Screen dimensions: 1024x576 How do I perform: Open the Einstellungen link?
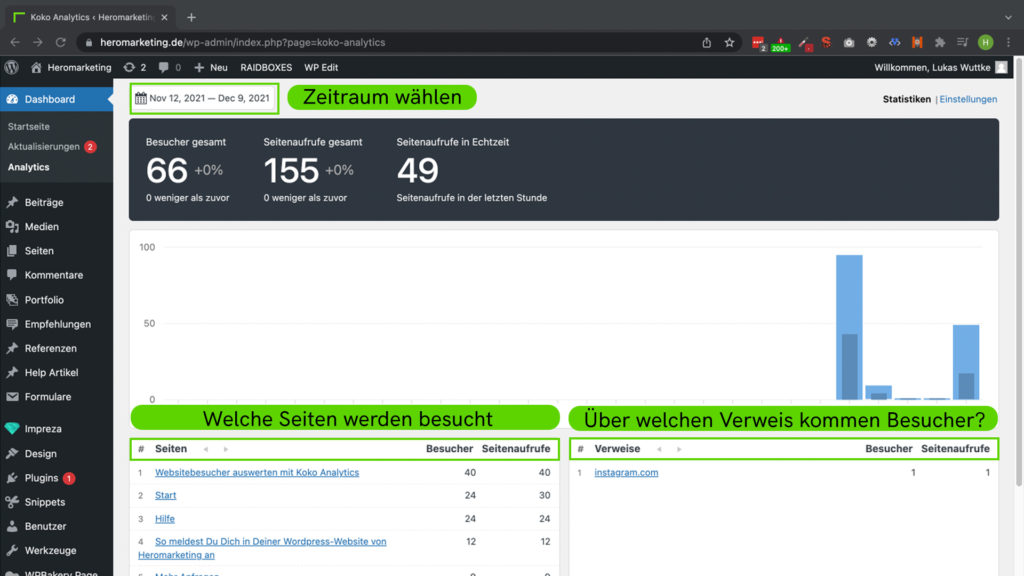click(x=968, y=99)
